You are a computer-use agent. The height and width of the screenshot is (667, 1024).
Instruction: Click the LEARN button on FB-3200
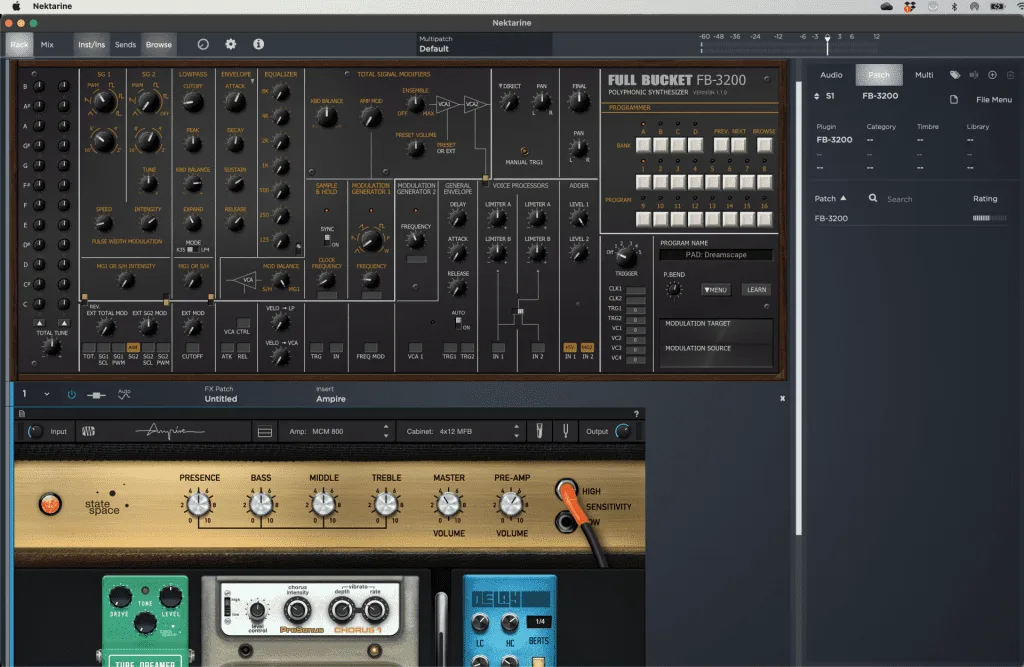coord(756,289)
